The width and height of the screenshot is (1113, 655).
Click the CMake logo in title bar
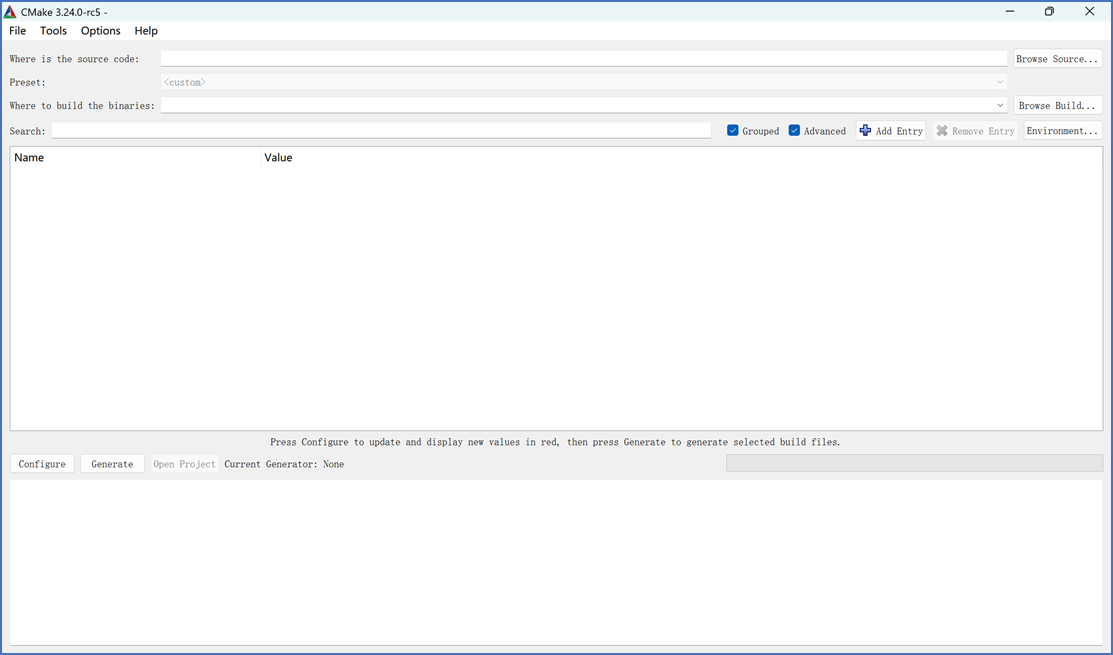point(10,12)
